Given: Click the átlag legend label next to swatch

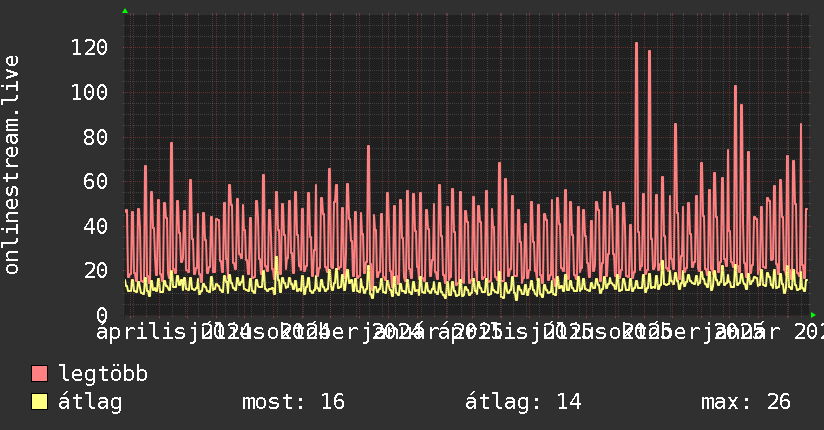Looking at the screenshot, I should coord(90,402).
